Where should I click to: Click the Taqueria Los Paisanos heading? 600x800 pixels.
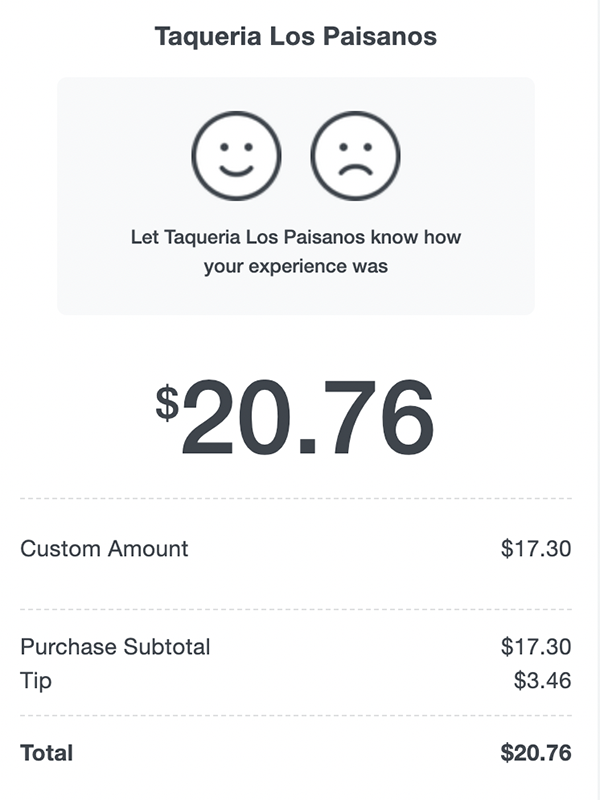point(295,37)
